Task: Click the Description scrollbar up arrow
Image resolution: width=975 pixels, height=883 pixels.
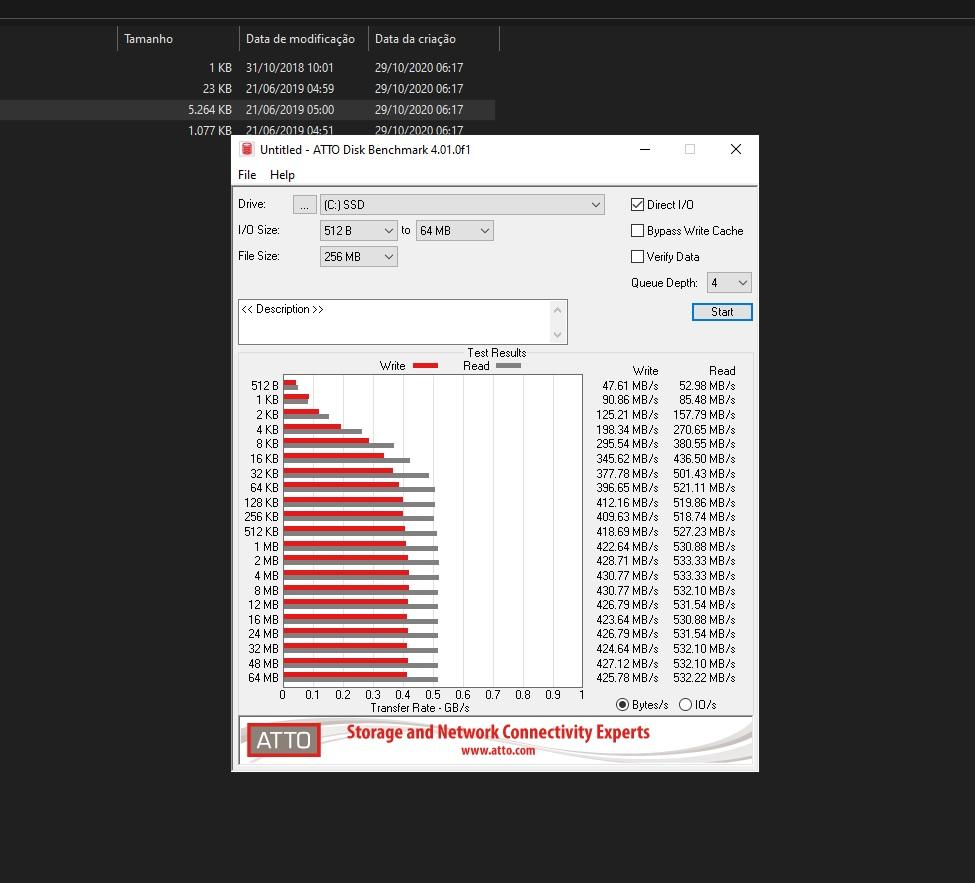Action: pyautogui.click(x=558, y=310)
